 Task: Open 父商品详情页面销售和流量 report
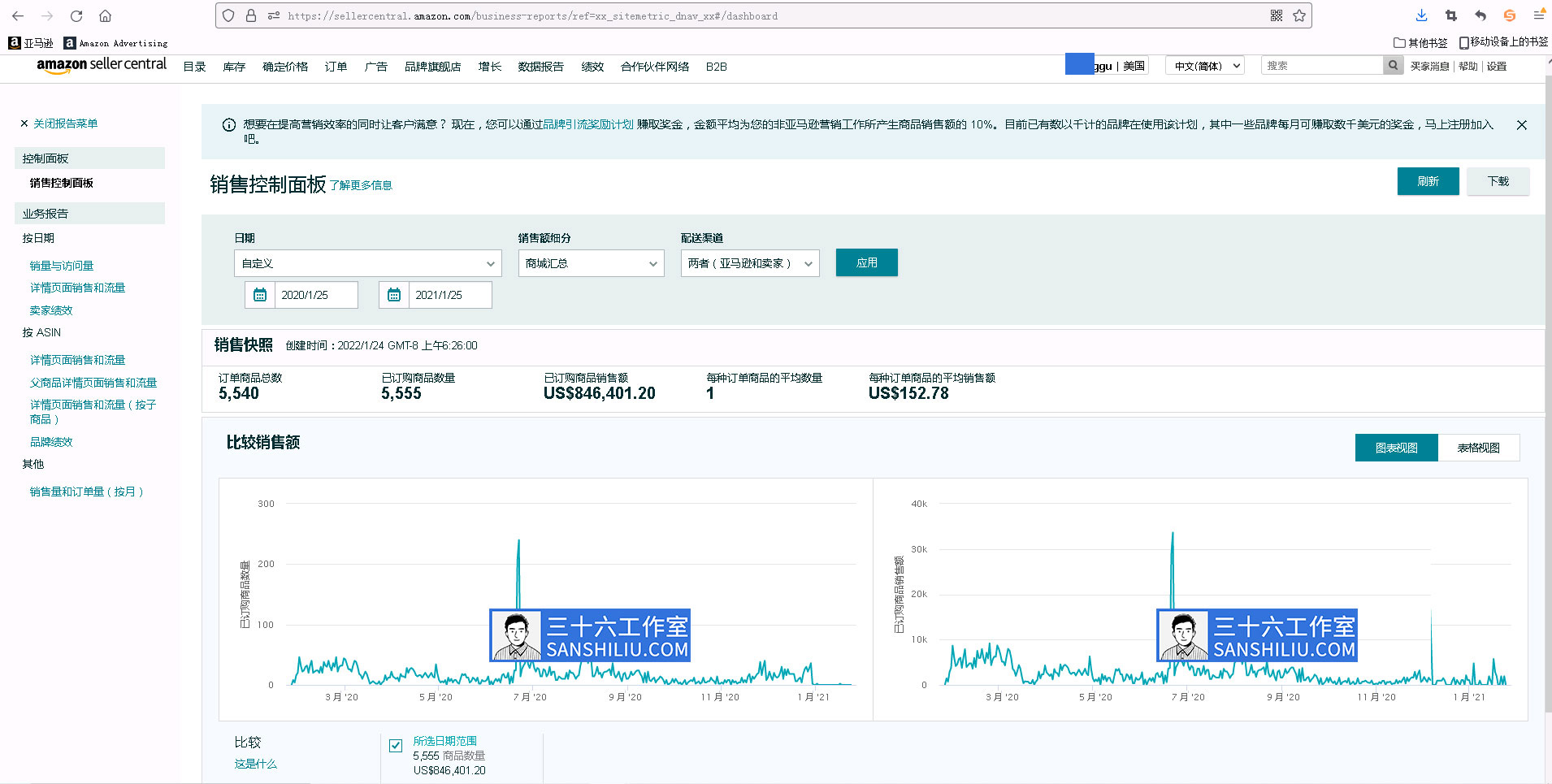click(x=93, y=383)
